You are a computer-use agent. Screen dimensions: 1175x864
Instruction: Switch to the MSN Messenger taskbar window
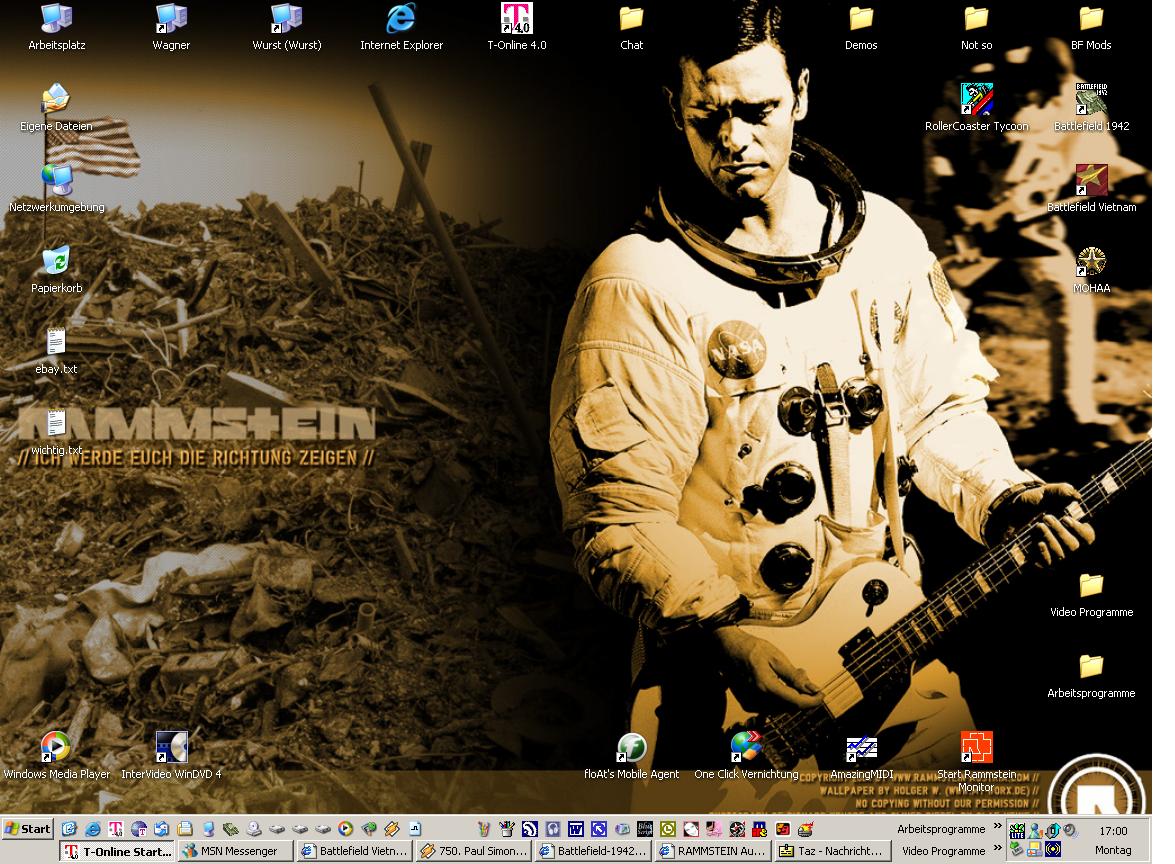235,851
